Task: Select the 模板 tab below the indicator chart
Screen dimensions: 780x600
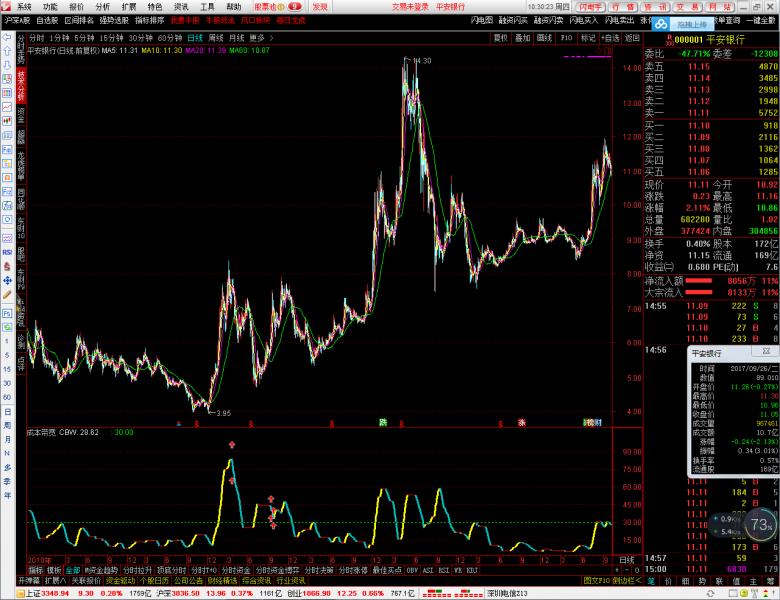Action: (x=54, y=570)
